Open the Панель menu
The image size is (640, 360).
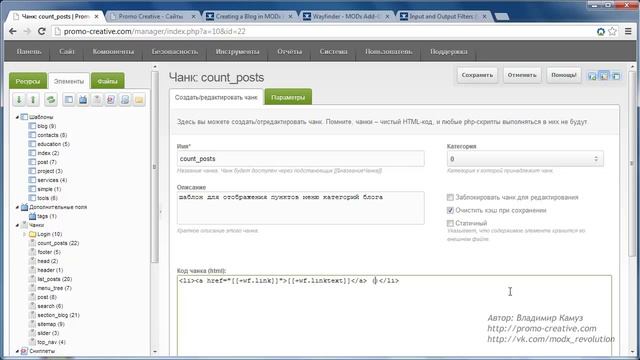(x=29, y=51)
